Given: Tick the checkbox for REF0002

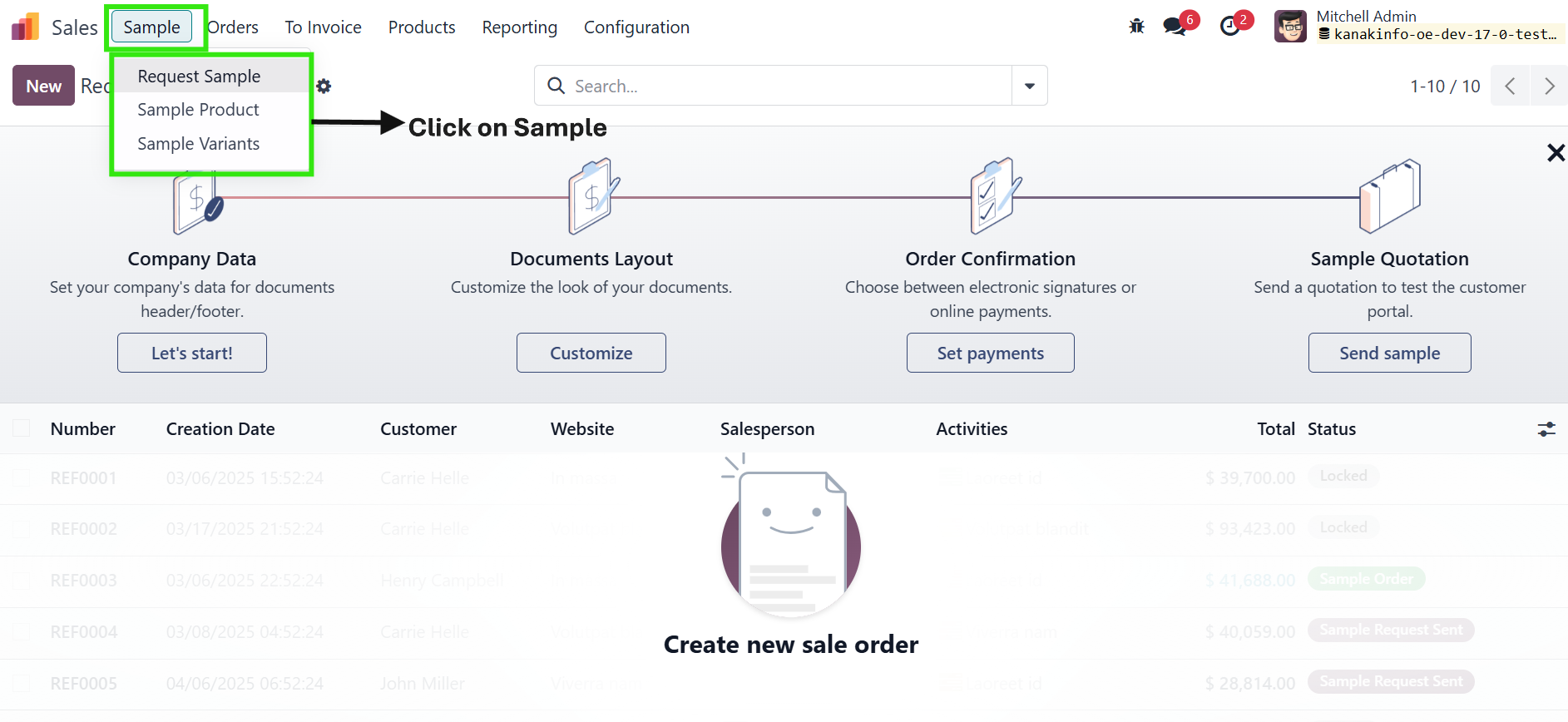Looking at the screenshot, I should [22, 529].
